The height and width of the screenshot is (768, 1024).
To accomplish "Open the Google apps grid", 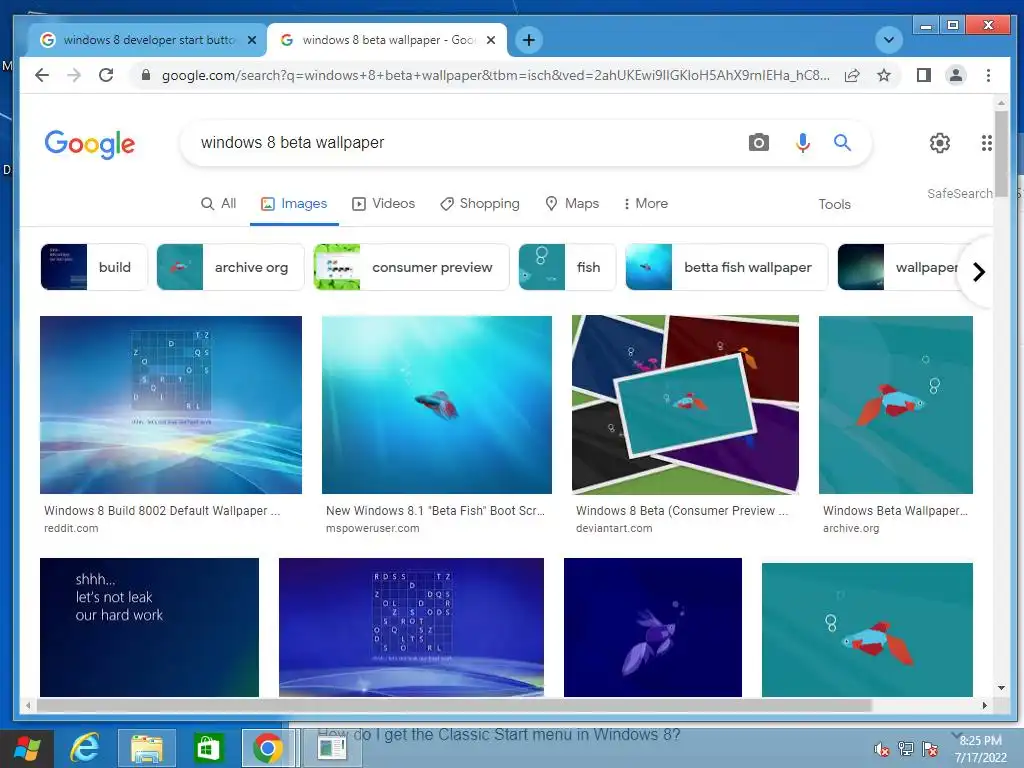I will (986, 142).
